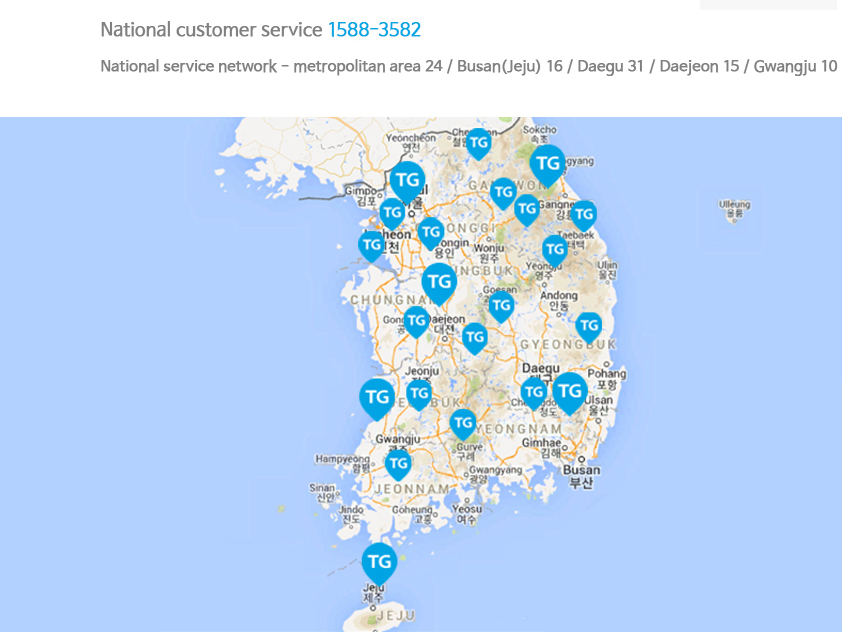Open the large TG marker above Jeju
This screenshot has height=632, width=842.
pyautogui.click(x=380, y=563)
